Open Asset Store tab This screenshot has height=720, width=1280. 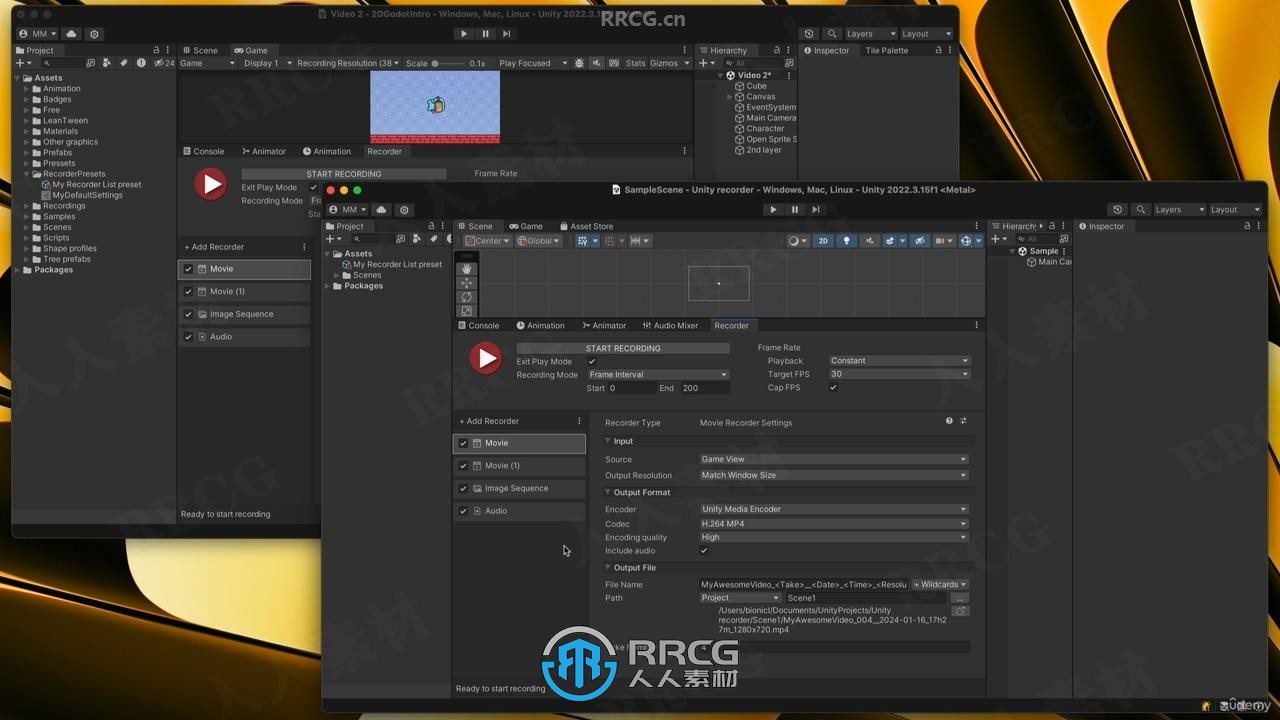(586, 227)
